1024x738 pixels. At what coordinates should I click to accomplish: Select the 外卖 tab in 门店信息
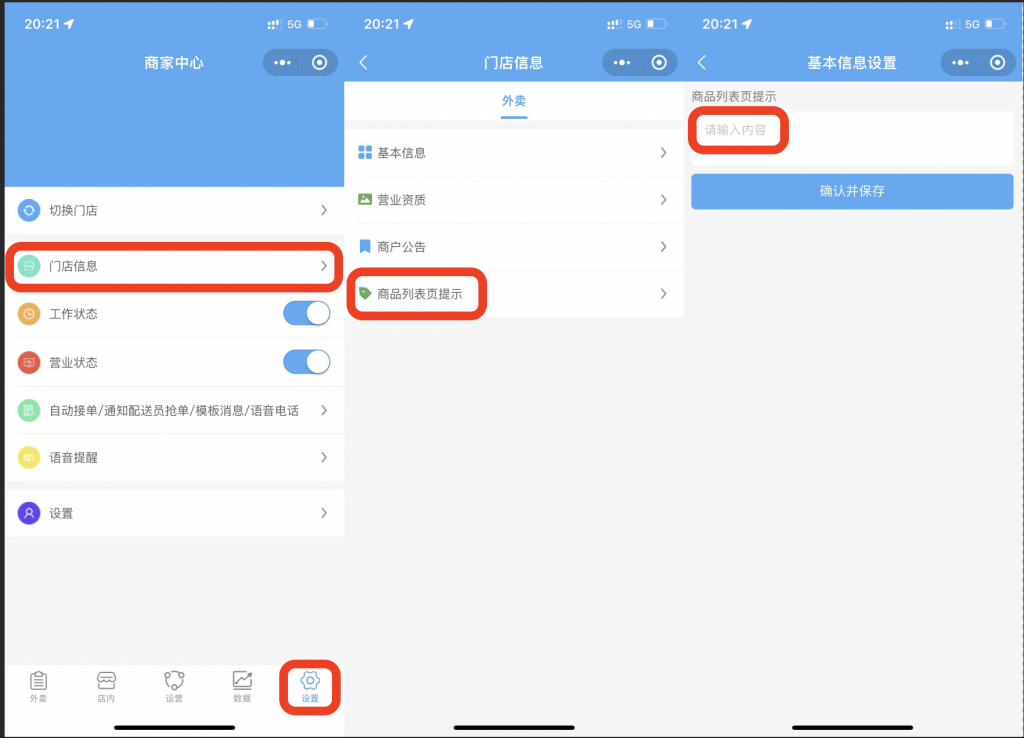tap(514, 101)
